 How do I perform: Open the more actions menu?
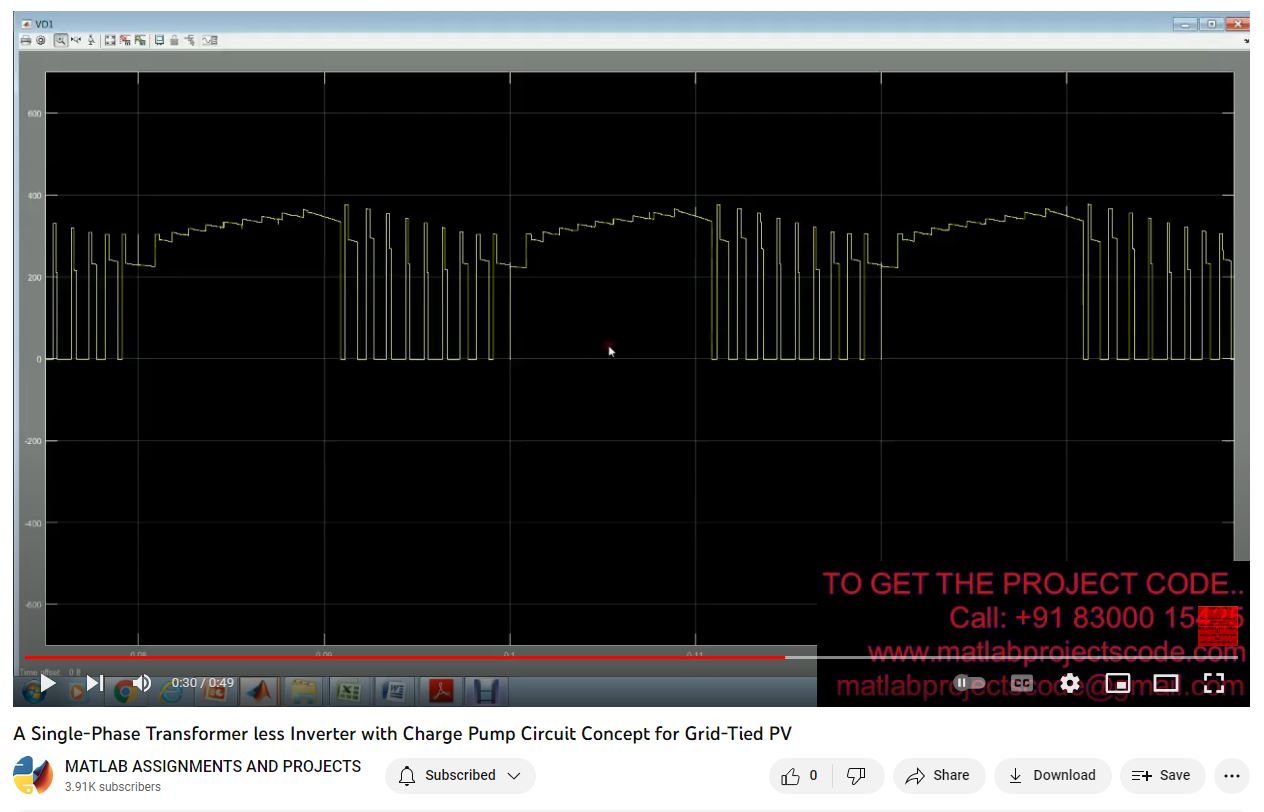(x=1232, y=775)
